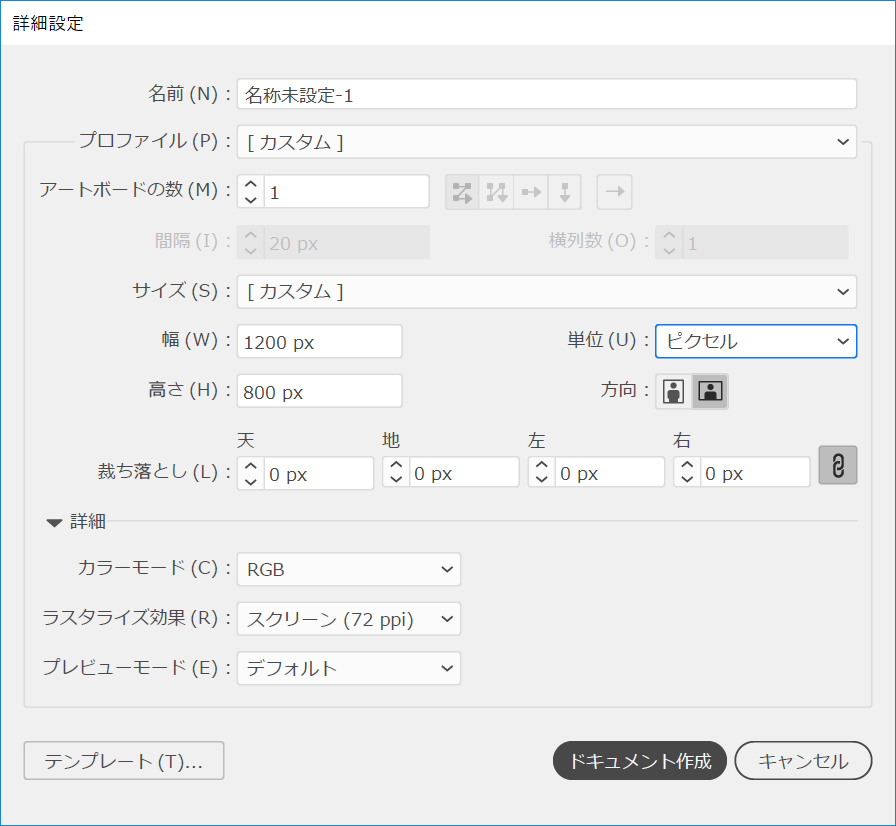This screenshot has height=826, width=896.
Task: Open the ラスタライズ効果 dropdown
Action: pyautogui.click(x=348, y=619)
